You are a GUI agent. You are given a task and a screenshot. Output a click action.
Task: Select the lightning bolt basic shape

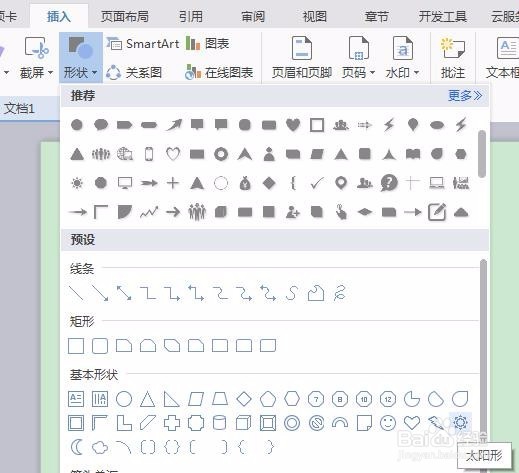coord(436,423)
